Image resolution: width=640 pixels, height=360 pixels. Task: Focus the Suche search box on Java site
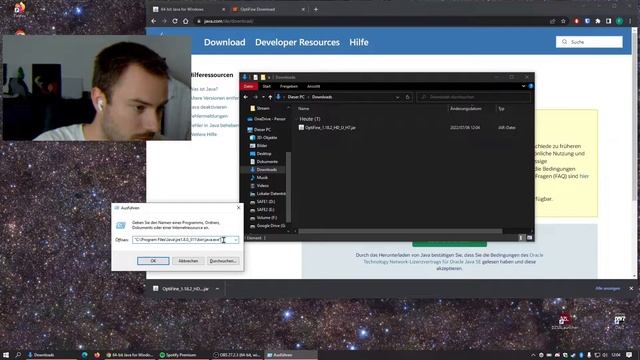coord(589,42)
